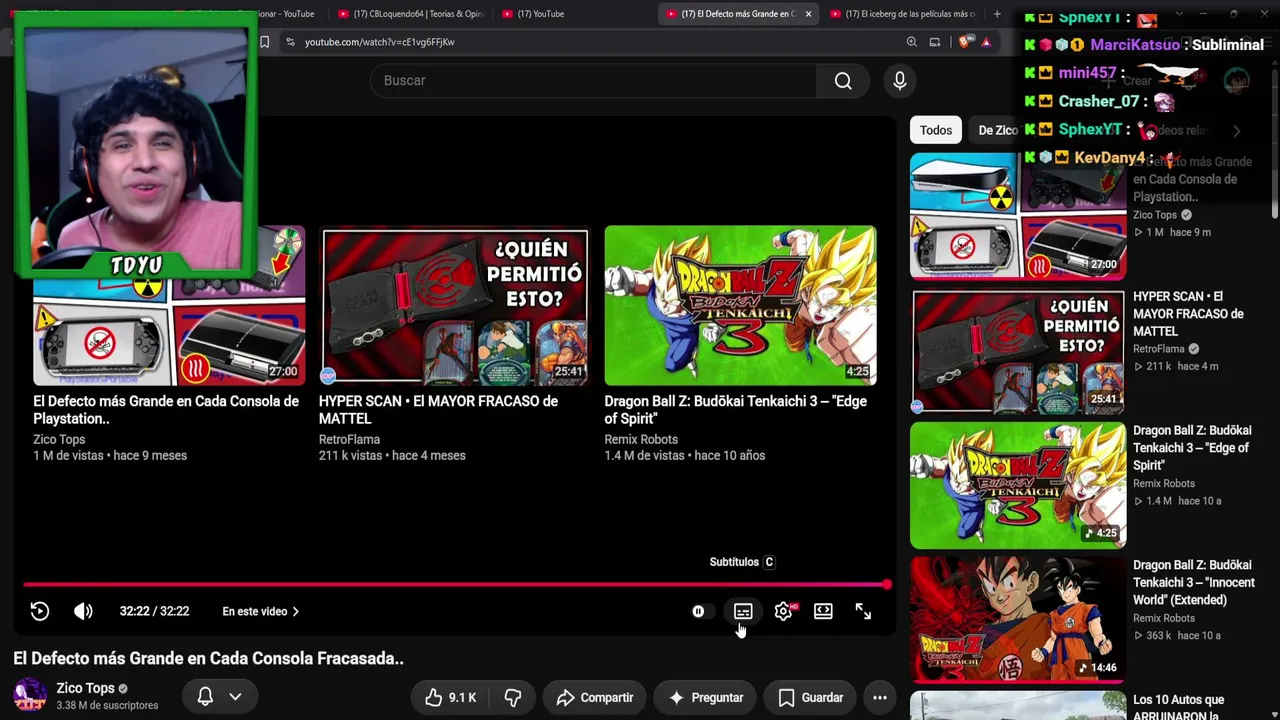Click the zoom magnifier in address bar
This screenshot has height=720, width=1280.
(912, 42)
